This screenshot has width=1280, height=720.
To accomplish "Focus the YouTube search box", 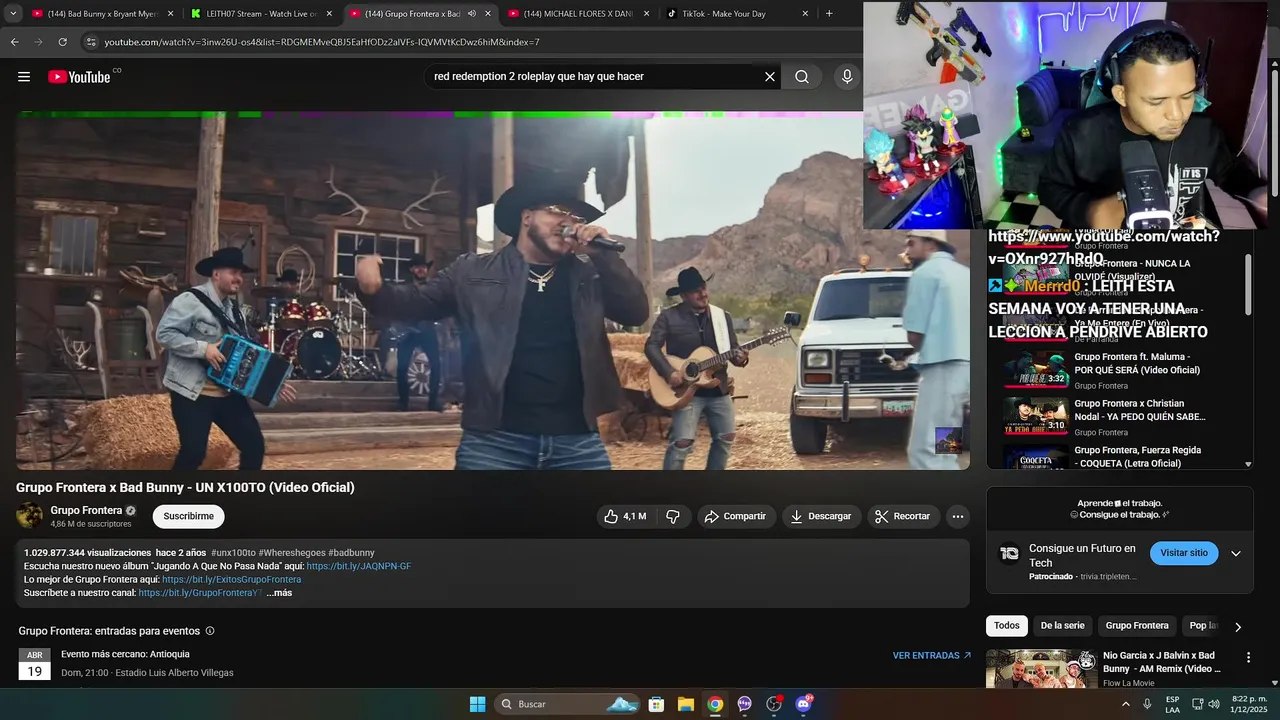I will pyautogui.click(x=594, y=77).
